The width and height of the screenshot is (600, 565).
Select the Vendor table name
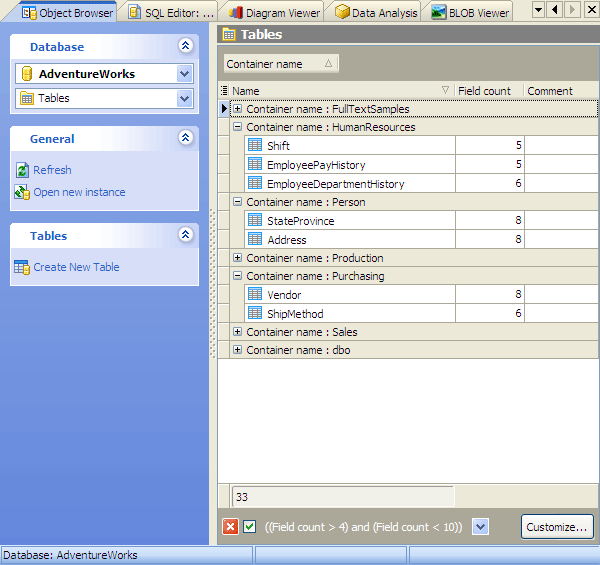(x=284, y=295)
